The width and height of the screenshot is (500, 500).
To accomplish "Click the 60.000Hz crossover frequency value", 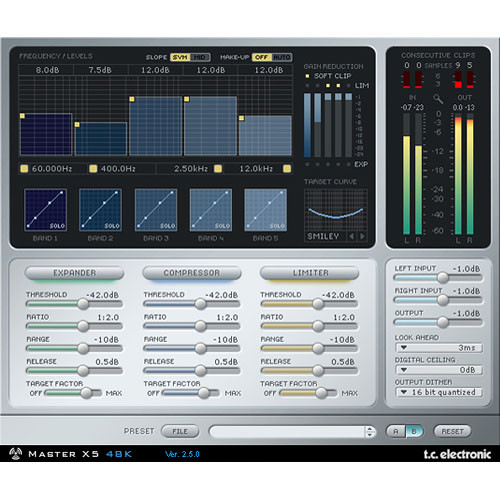I will click(52, 169).
